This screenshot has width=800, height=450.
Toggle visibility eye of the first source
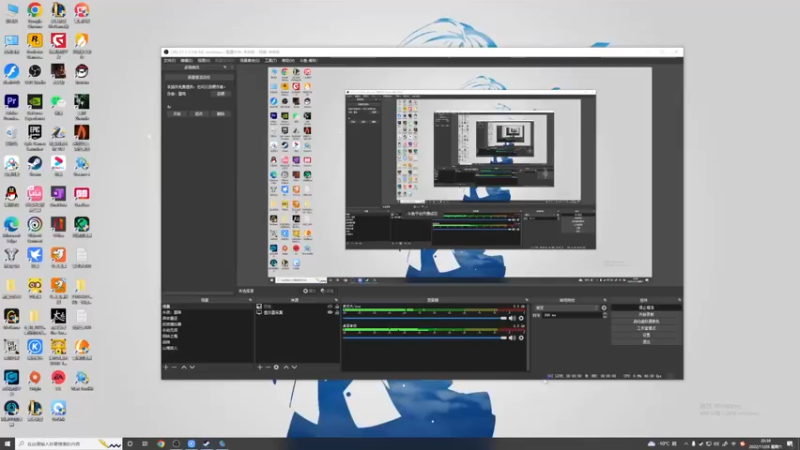coord(330,307)
